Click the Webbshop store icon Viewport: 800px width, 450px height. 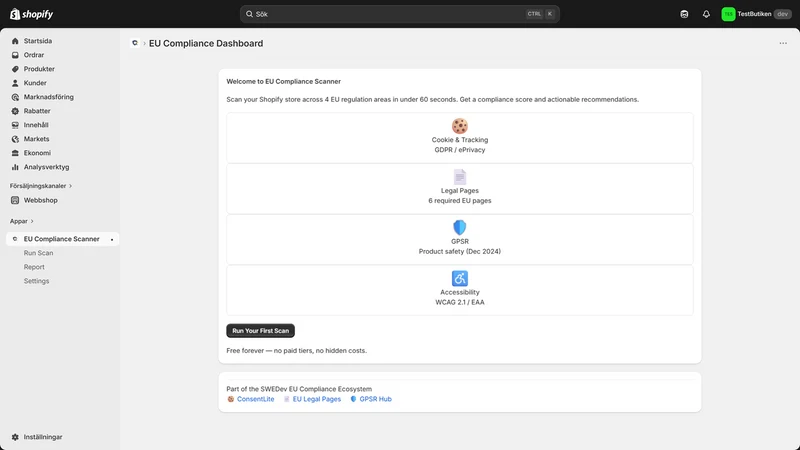click(15, 200)
